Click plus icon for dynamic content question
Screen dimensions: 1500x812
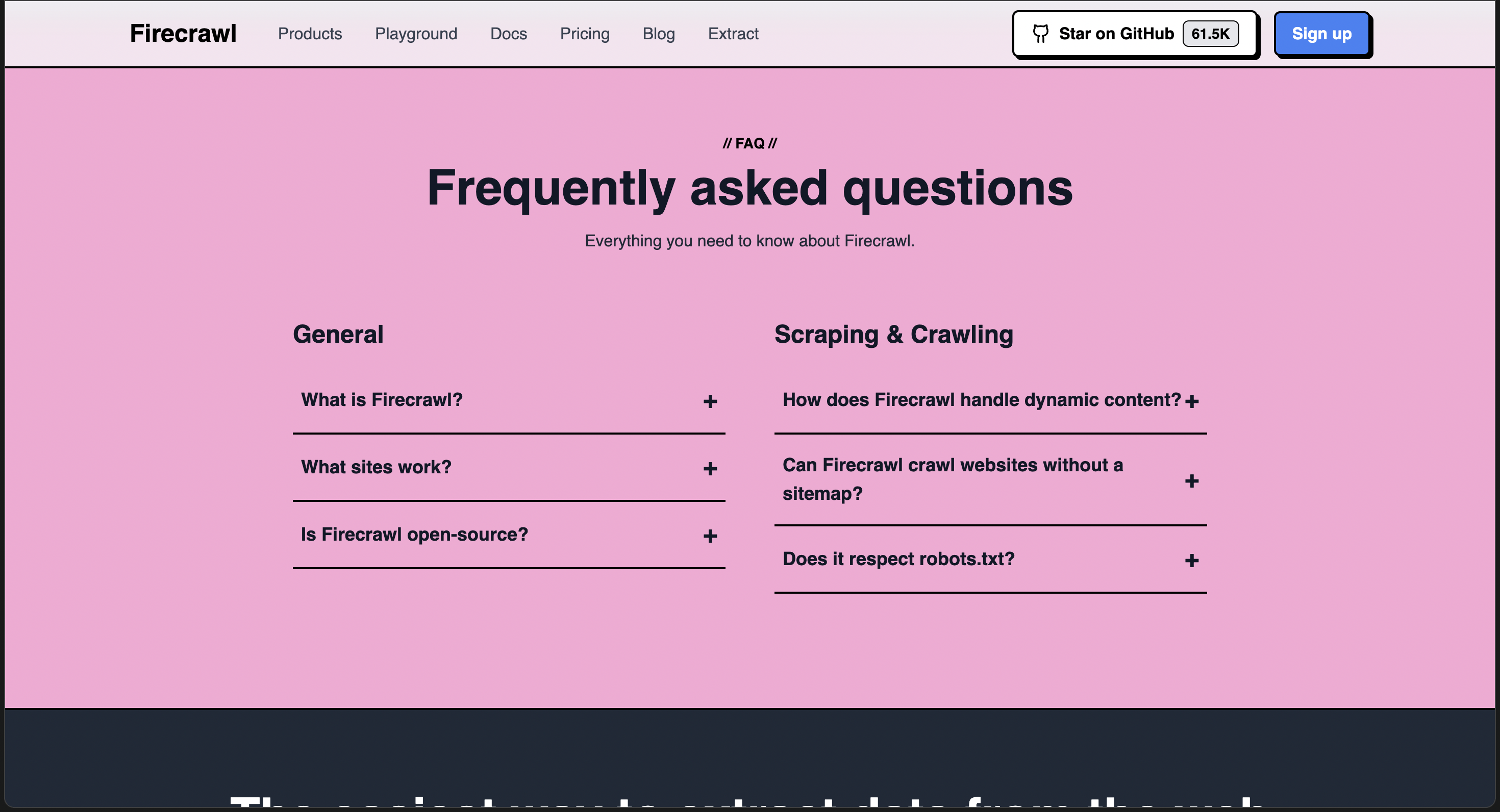click(1191, 401)
